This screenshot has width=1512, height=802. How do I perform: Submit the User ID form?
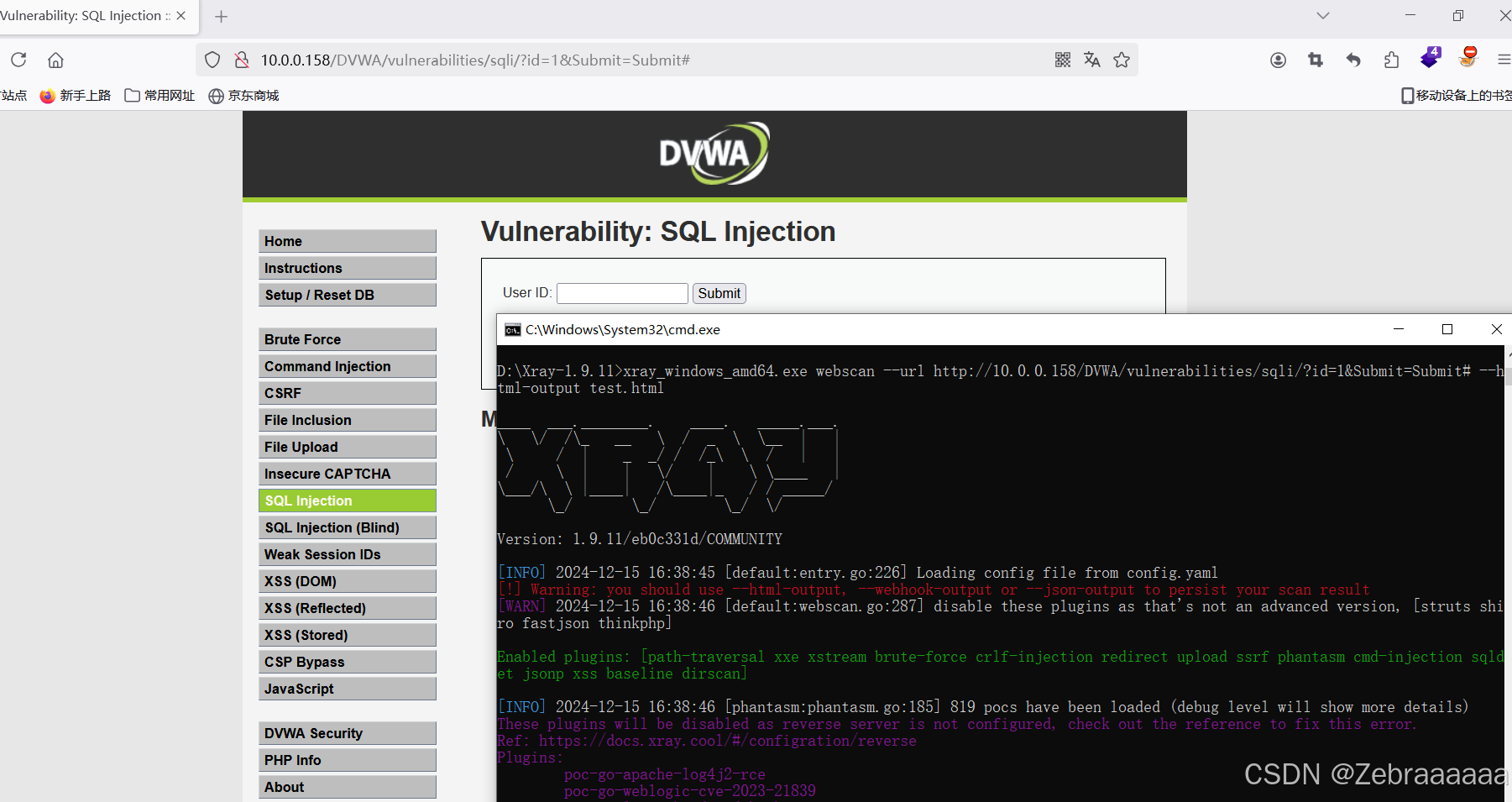tap(719, 293)
